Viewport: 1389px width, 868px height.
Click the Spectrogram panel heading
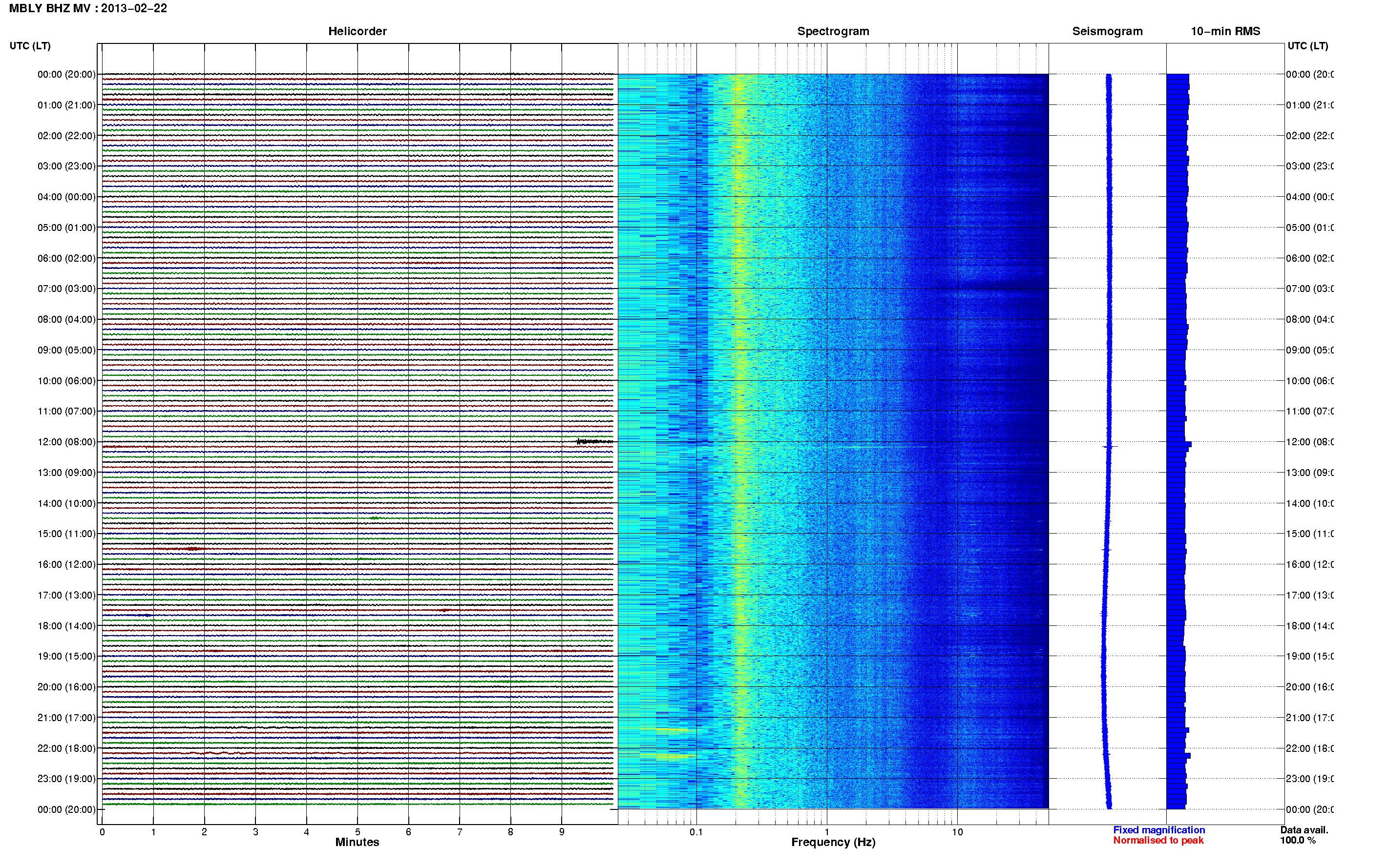click(x=833, y=31)
